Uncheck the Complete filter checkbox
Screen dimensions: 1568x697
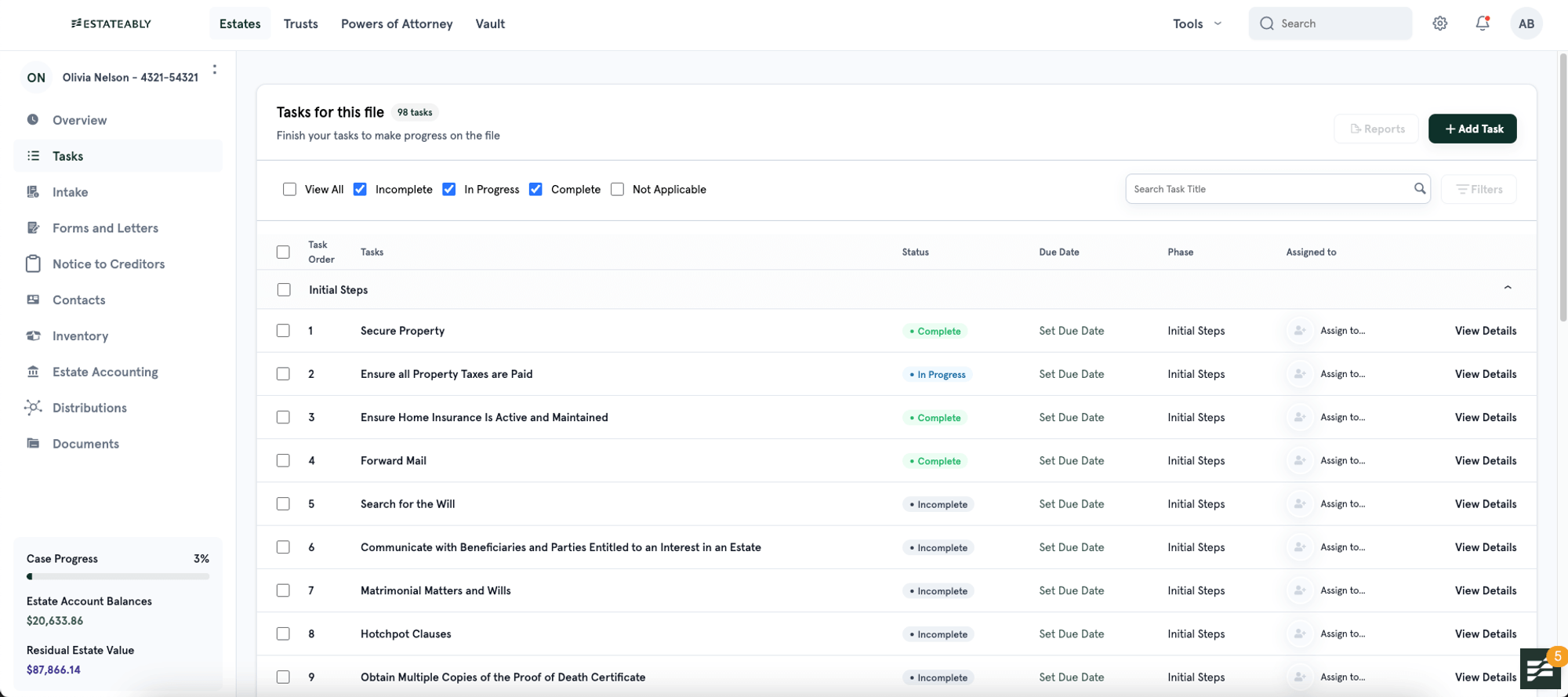pos(535,190)
